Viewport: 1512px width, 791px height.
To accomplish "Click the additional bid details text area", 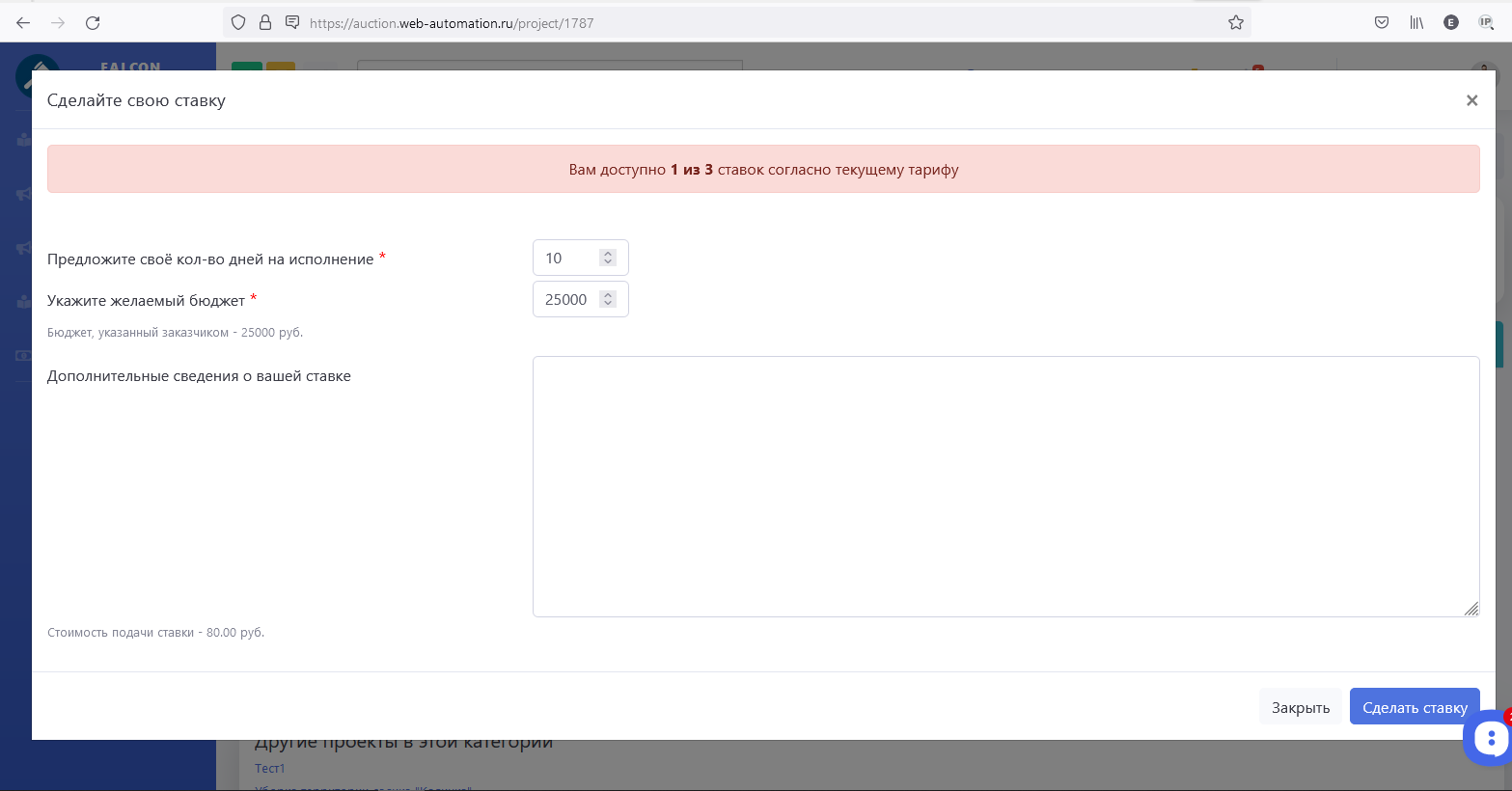I will [x=1005, y=486].
